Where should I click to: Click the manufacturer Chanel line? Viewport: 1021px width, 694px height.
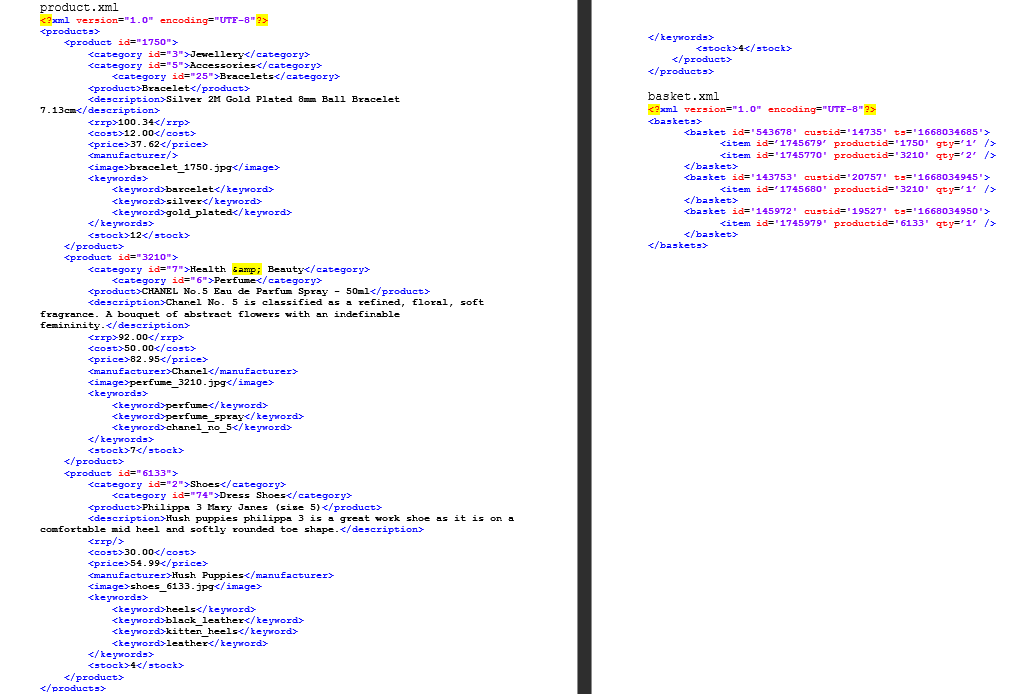tap(193, 372)
